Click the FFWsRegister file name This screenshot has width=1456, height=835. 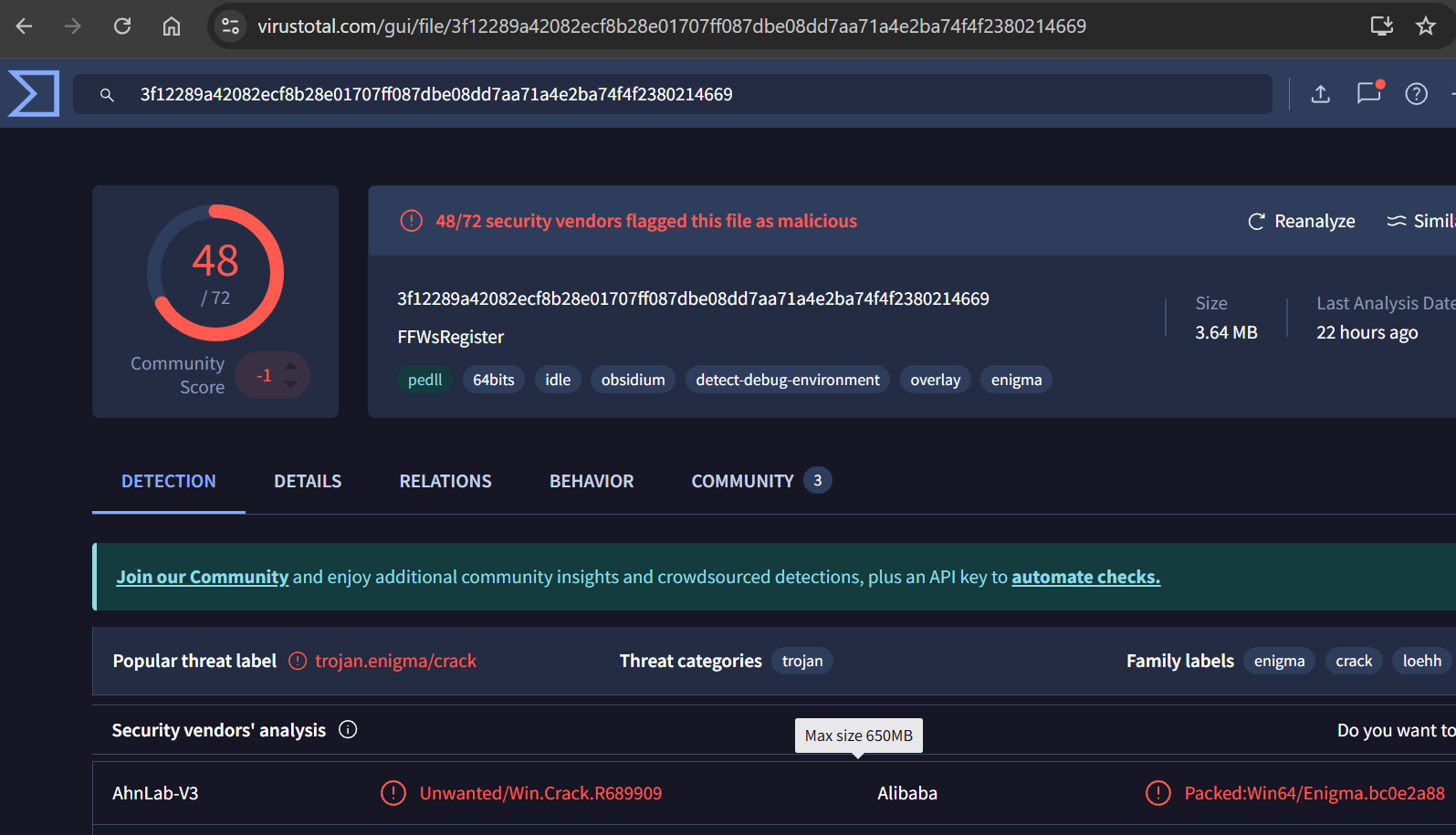[x=451, y=337]
